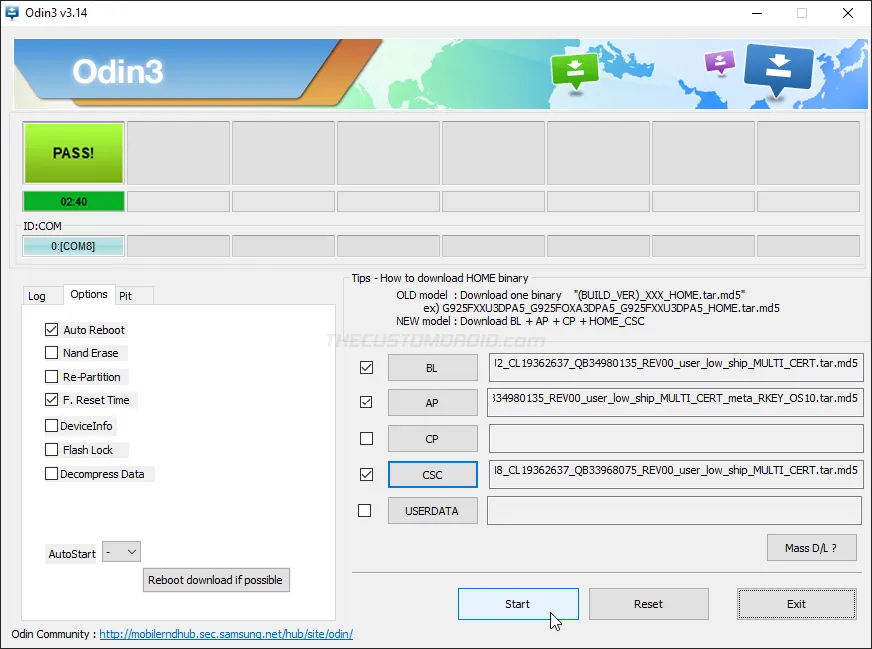Screen dimensions: 872x649
Task: Select the Options tab
Action: point(89,294)
